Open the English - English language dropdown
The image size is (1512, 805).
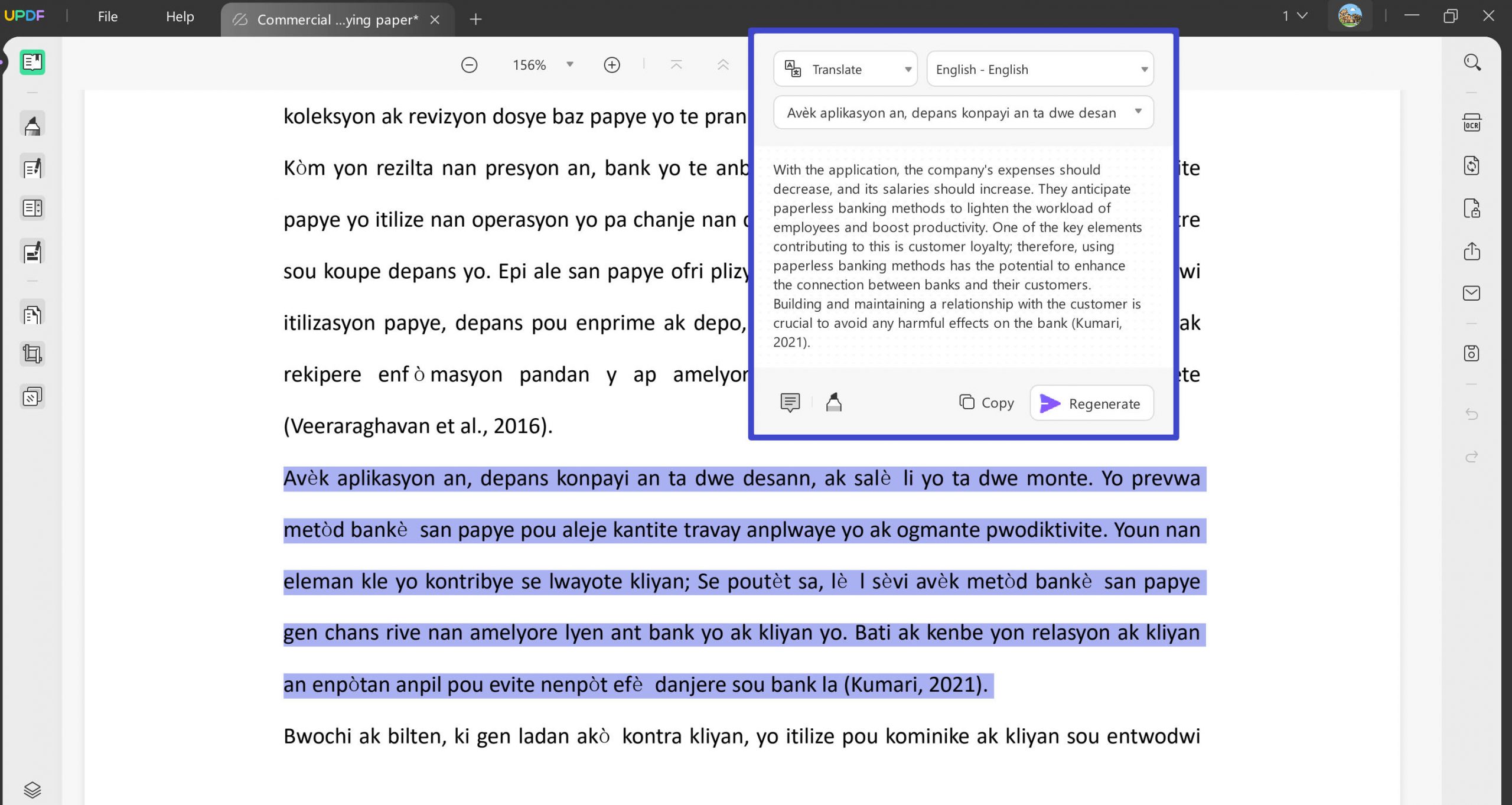[1040, 69]
